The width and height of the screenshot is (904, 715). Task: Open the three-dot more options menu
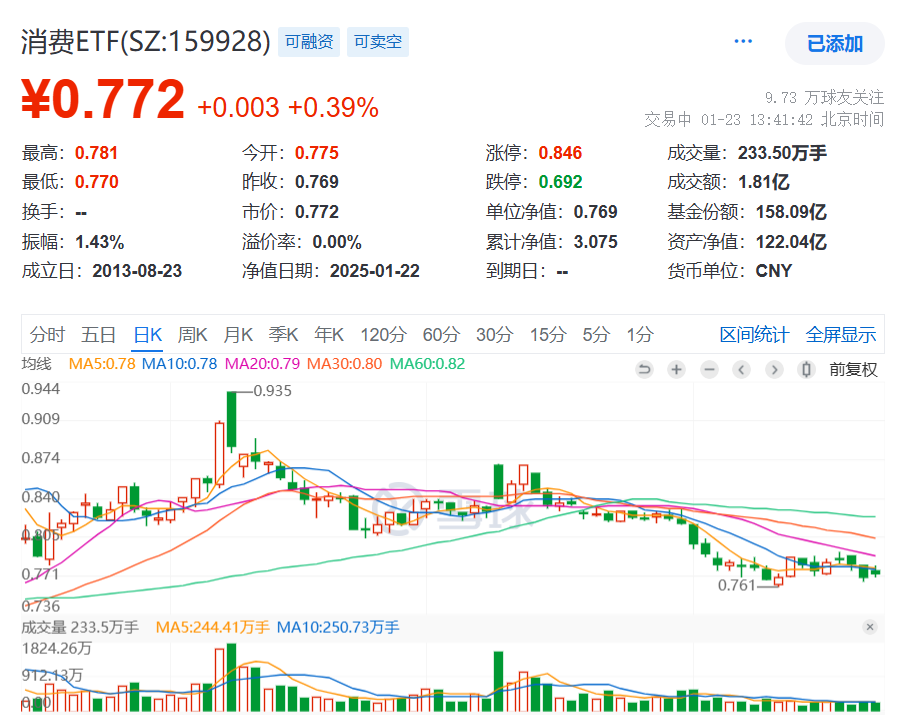pos(743,42)
